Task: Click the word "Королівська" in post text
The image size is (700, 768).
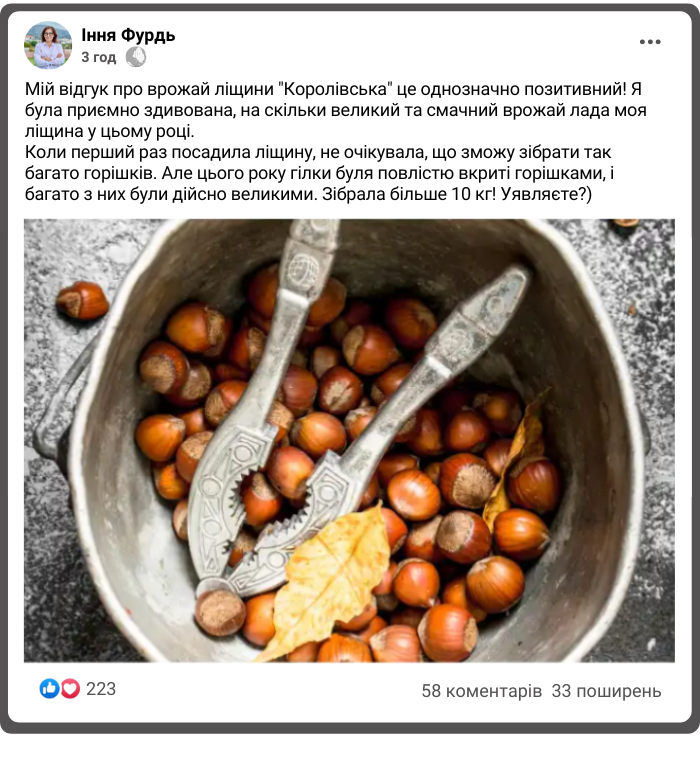Action: pyautogui.click(x=336, y=89)
